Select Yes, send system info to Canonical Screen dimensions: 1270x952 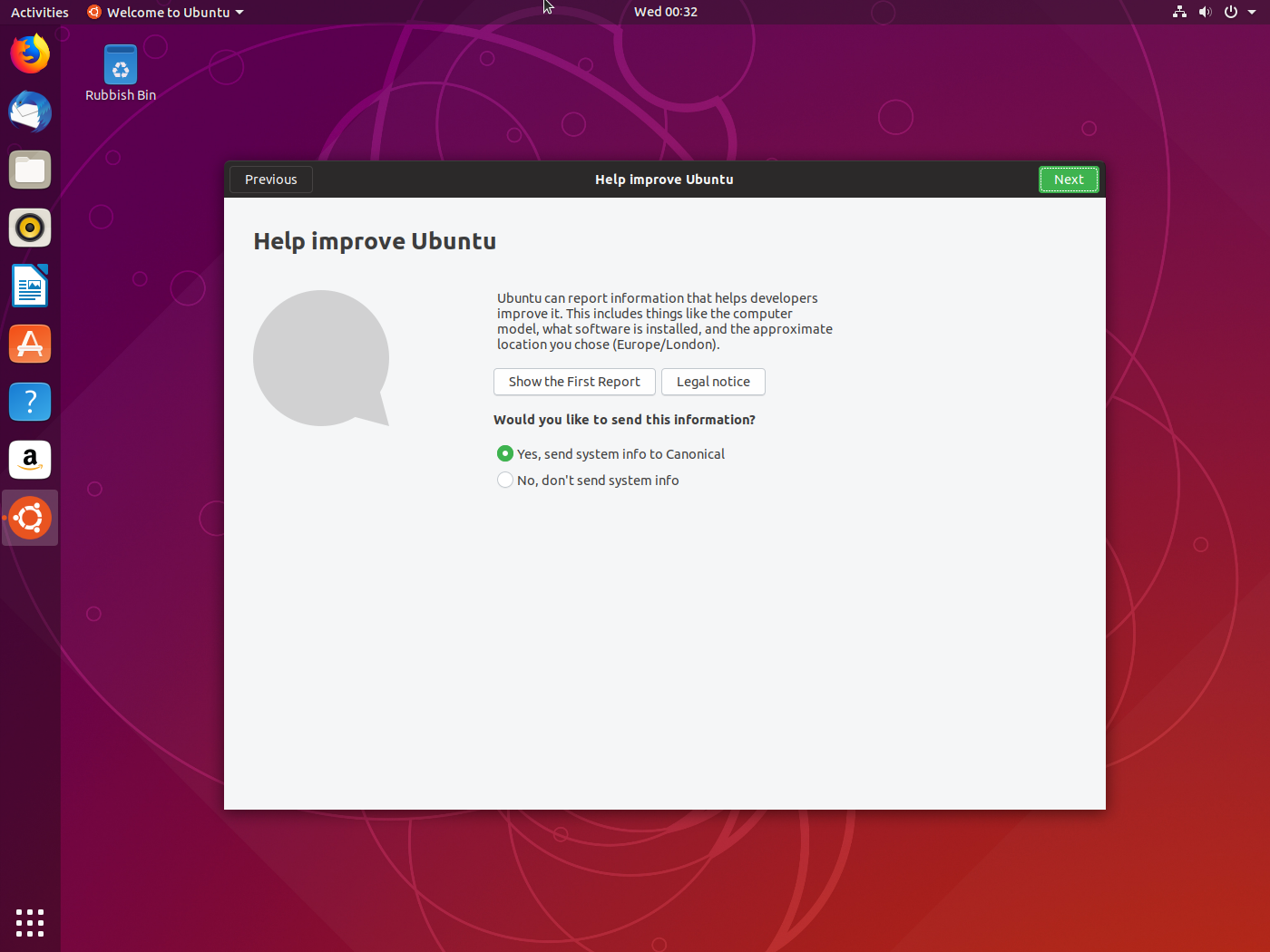click(x=505, y=453)
